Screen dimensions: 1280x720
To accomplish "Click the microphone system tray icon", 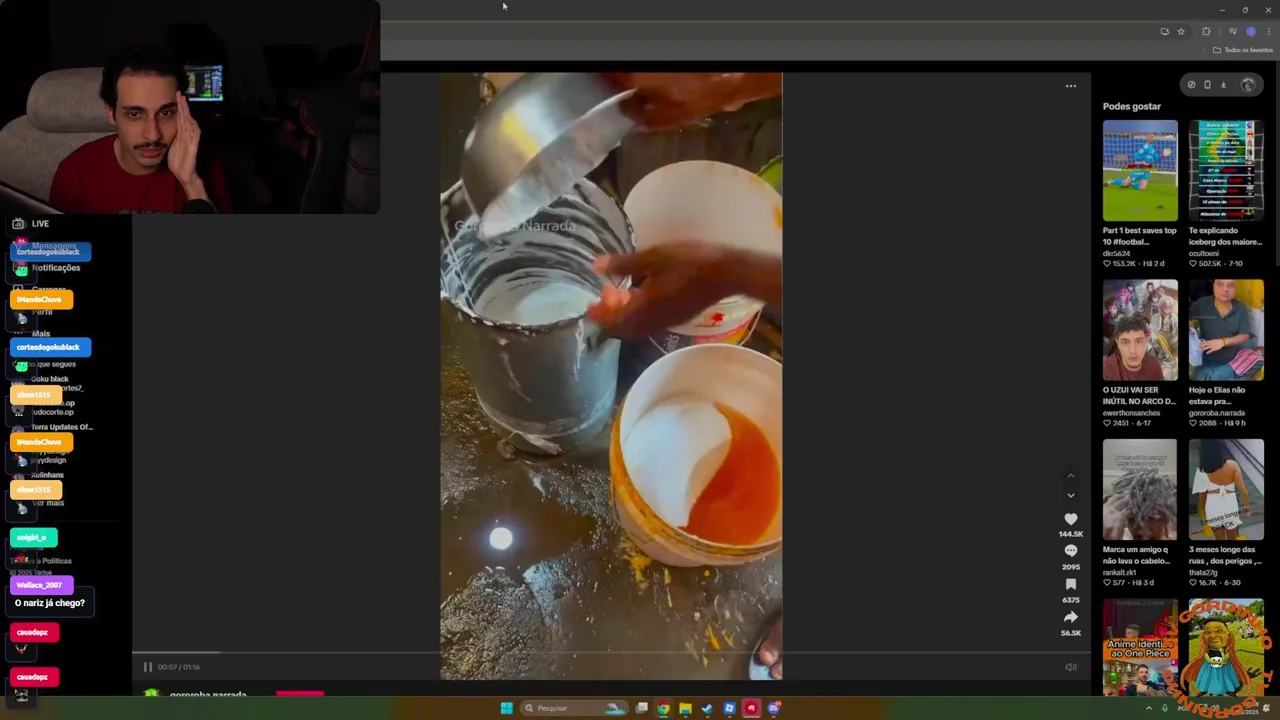I will click(x=1164, y=708).
